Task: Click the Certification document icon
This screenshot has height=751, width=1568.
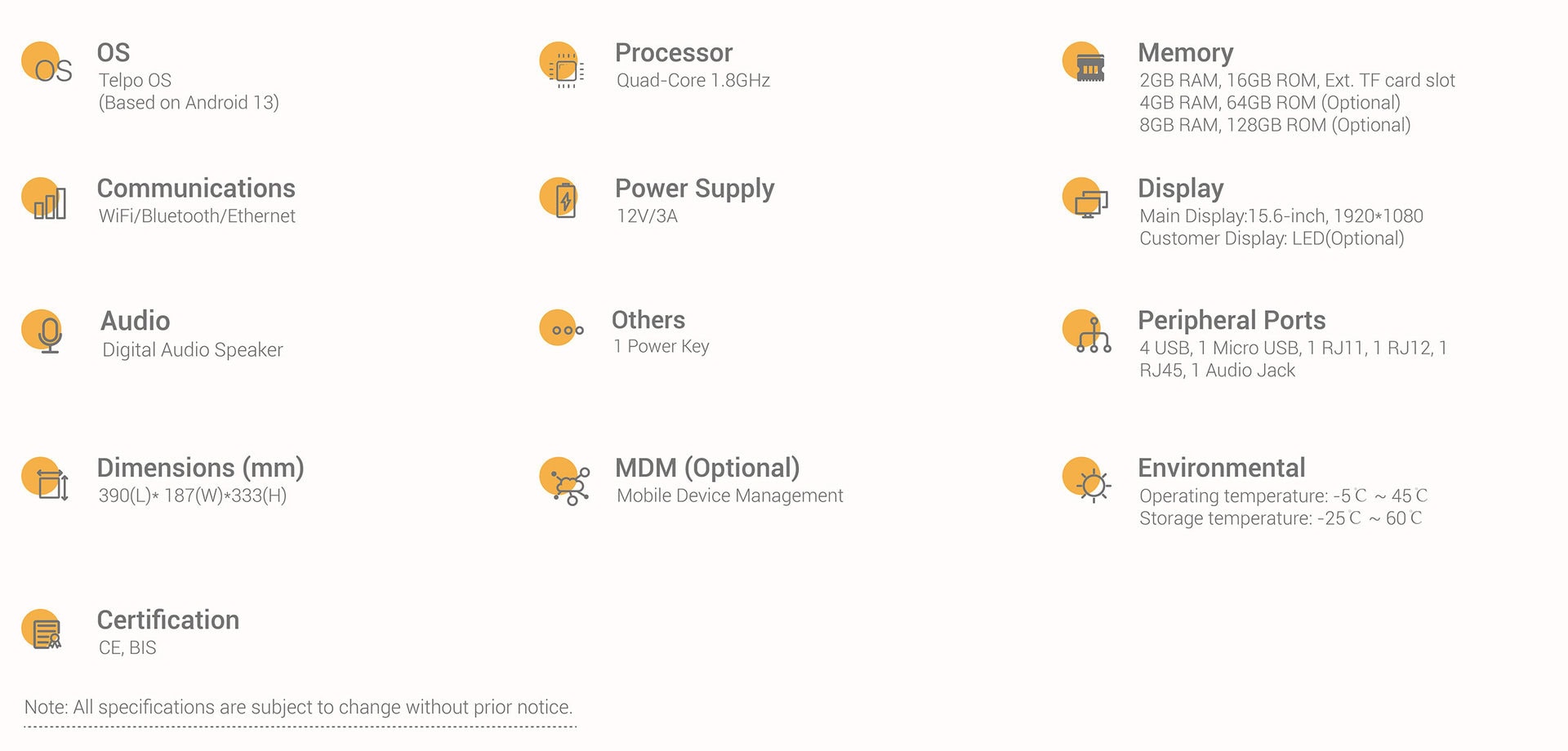Action: tap(42, 630)
